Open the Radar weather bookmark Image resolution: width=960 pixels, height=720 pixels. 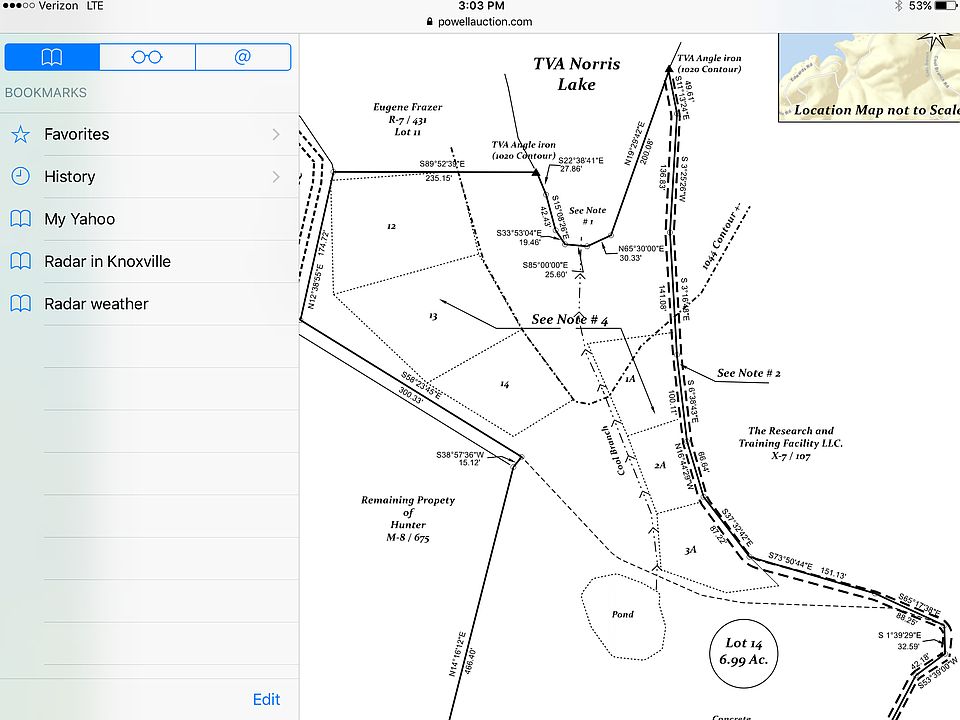tap(96, 304)
